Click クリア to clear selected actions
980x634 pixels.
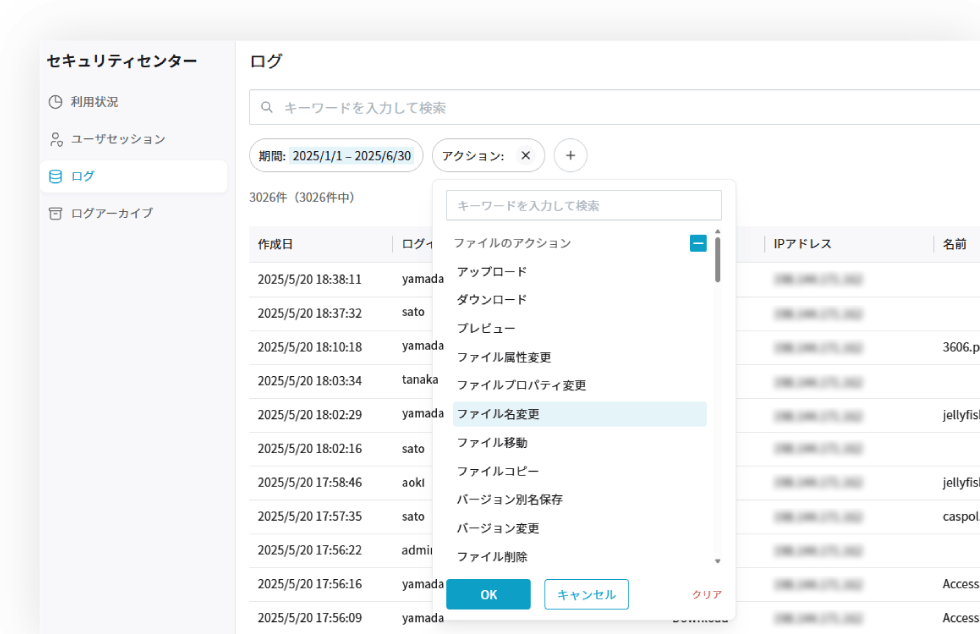click(x=705, y=594)
